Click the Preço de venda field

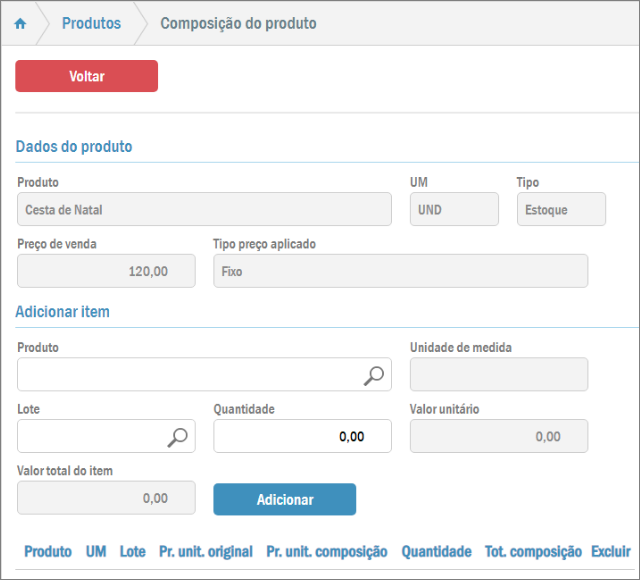tap(106, 271)
